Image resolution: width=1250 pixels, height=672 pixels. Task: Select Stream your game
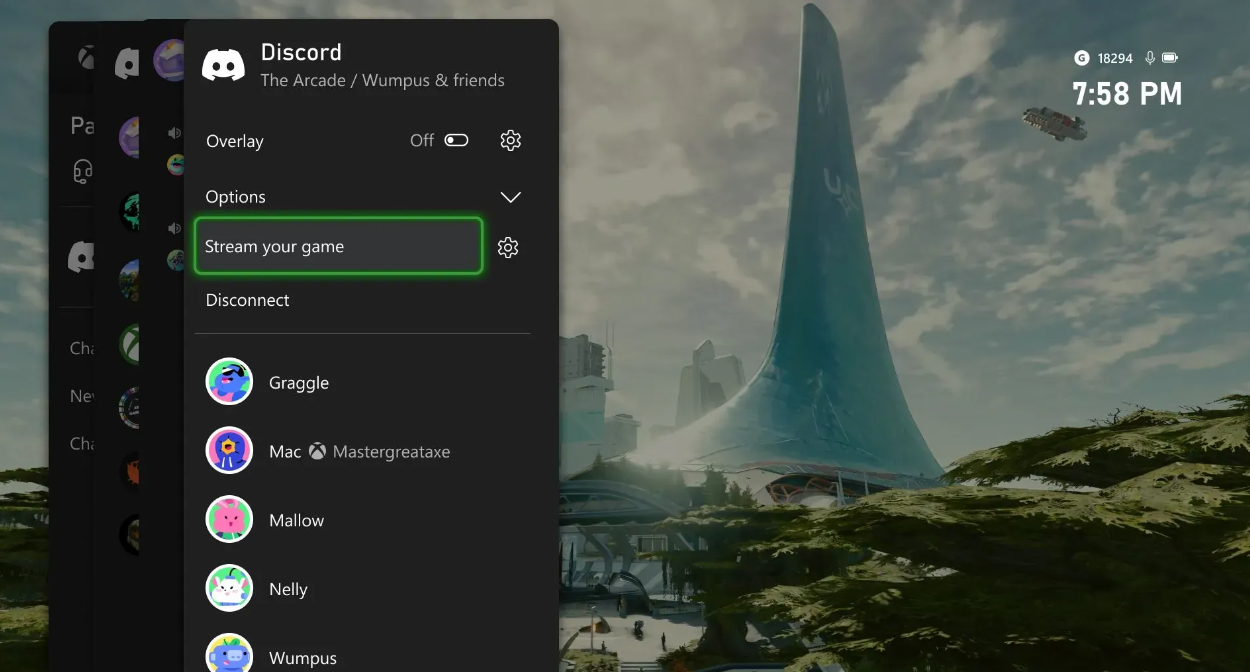coord(338,246)
